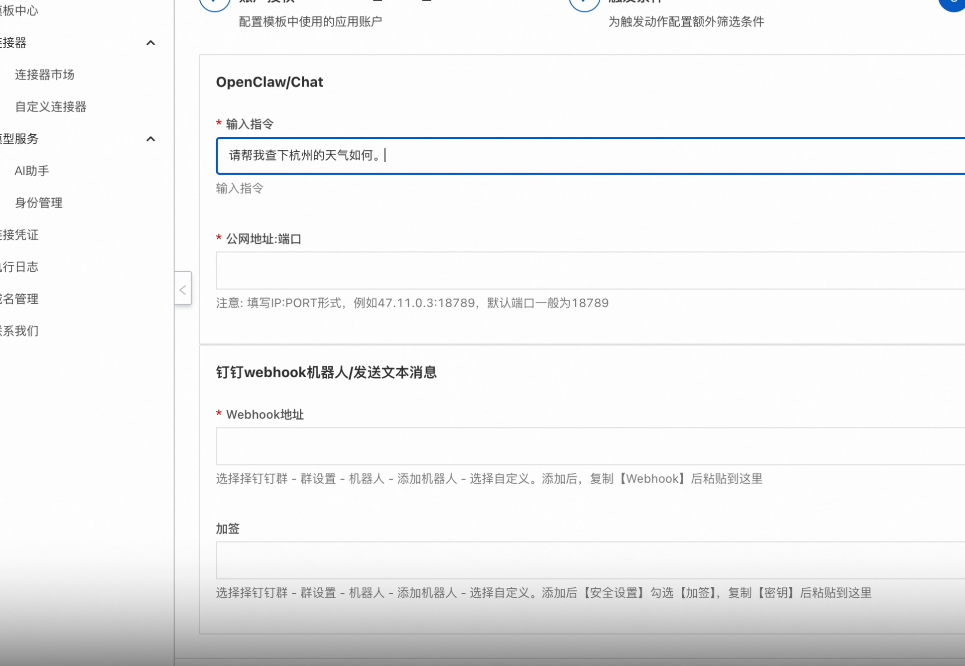Open the 日志 sidebar item
965x666 pixels.
pyautogui.click(x=19, y=267)
